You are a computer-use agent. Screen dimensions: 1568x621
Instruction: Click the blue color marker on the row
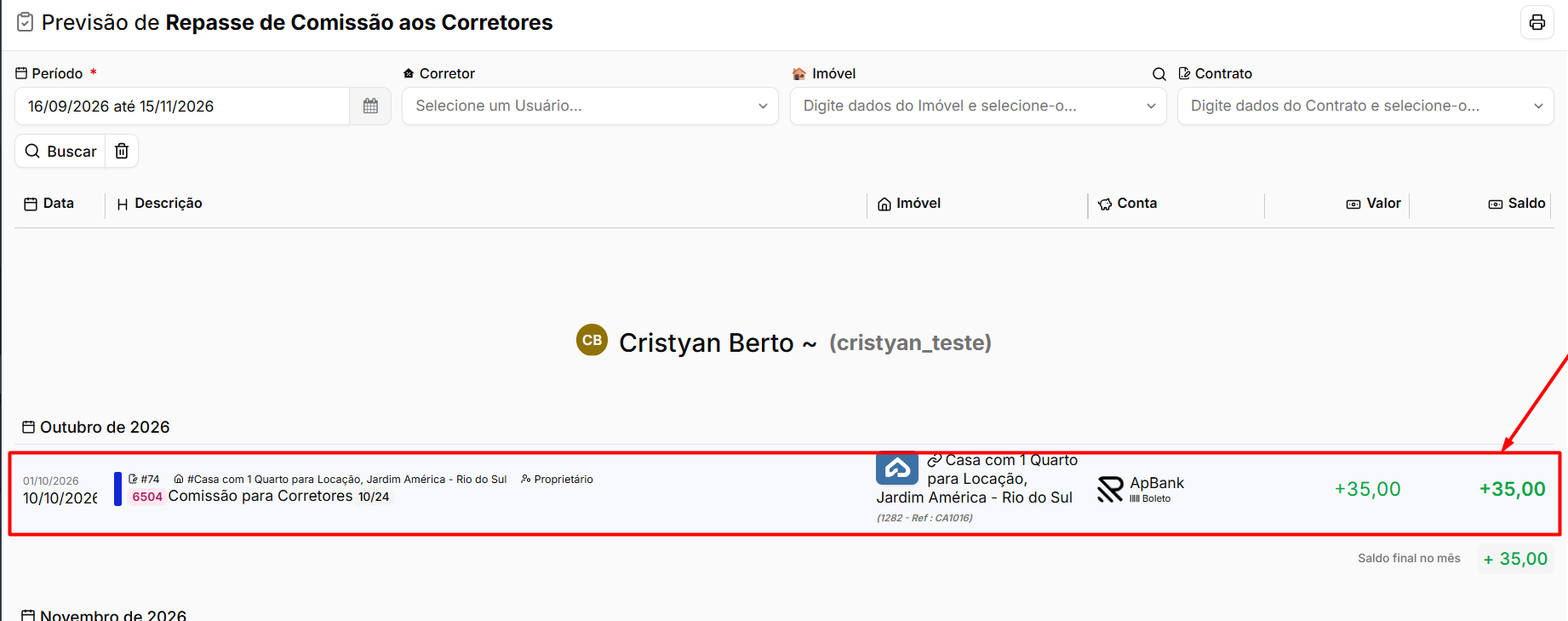click(117, 489)
